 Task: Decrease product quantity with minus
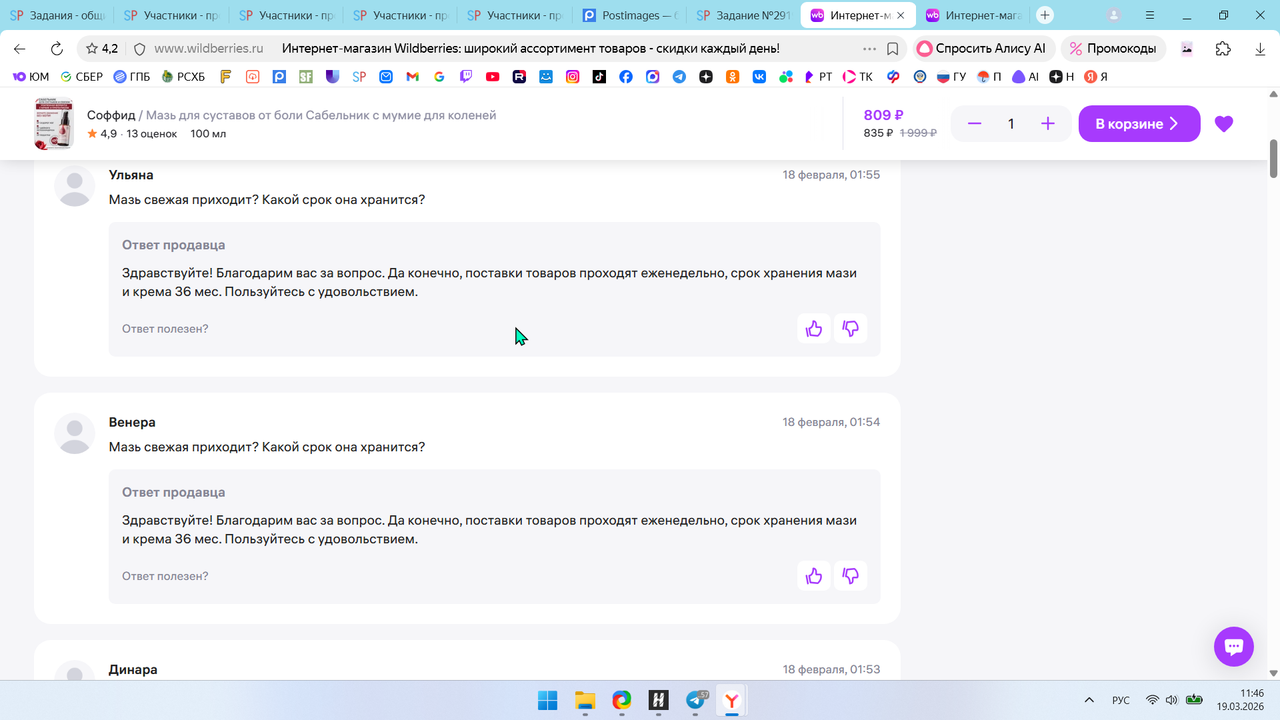[x=974, y=124]
